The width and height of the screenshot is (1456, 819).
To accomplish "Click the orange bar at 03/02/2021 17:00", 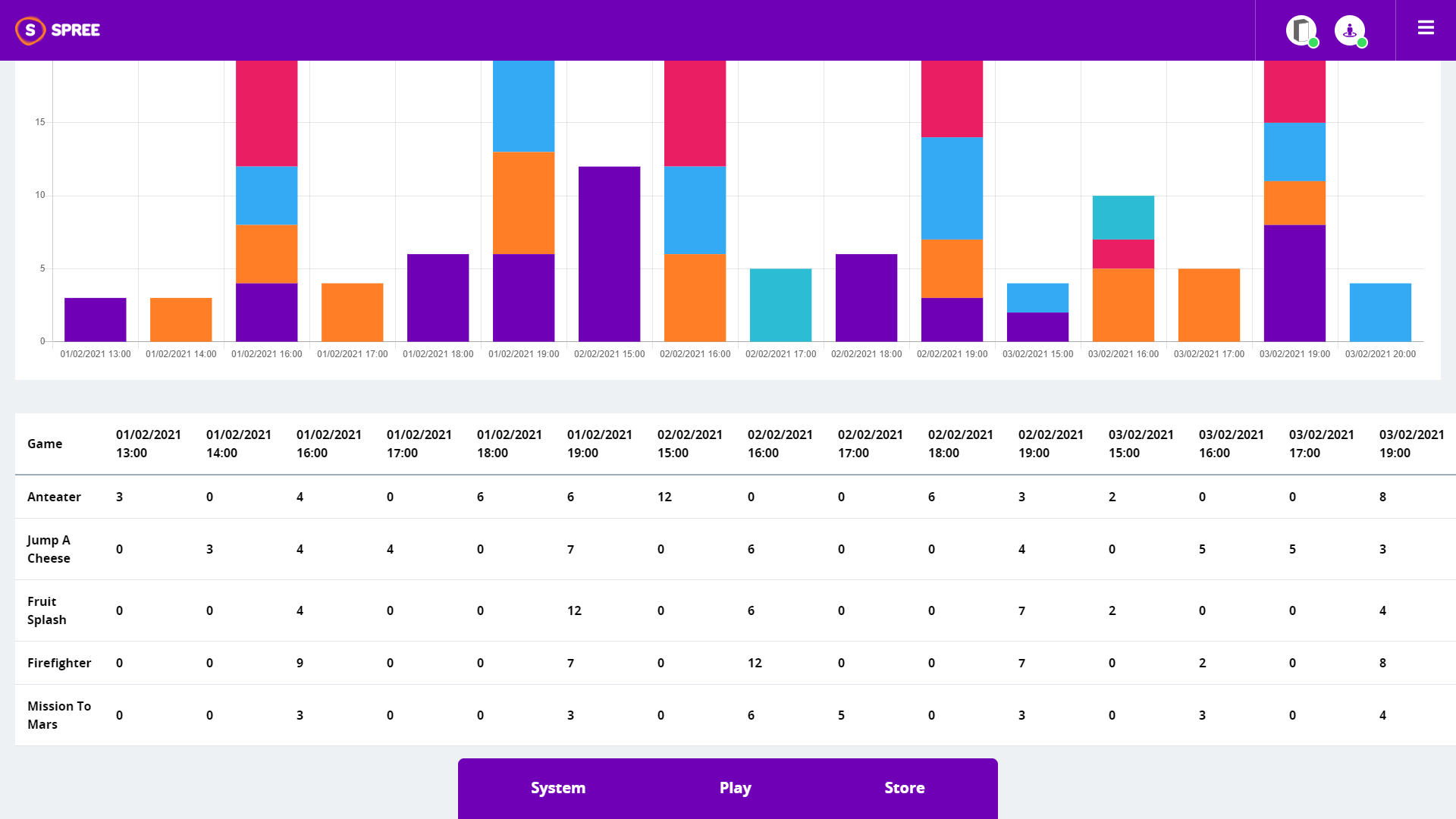I will (1209, 305).
